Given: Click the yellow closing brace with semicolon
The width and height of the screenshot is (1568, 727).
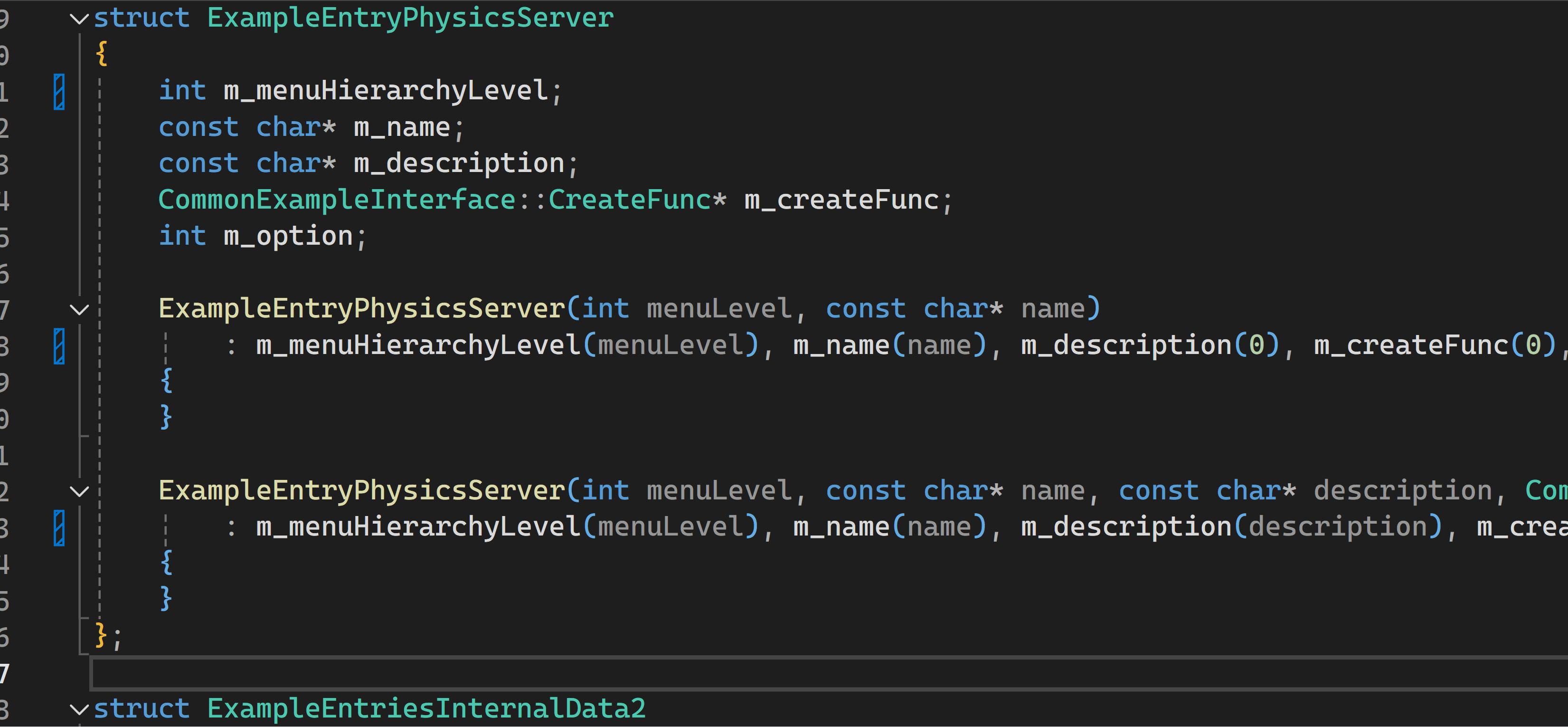Looking at the screenshot, I should click(x=102, y=635).
